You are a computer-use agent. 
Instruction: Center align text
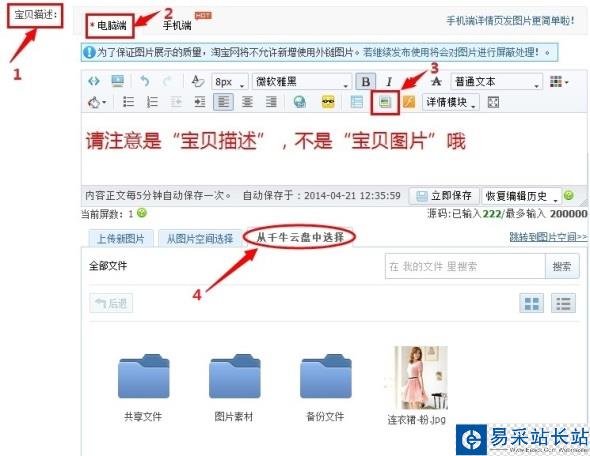[247, 102]
